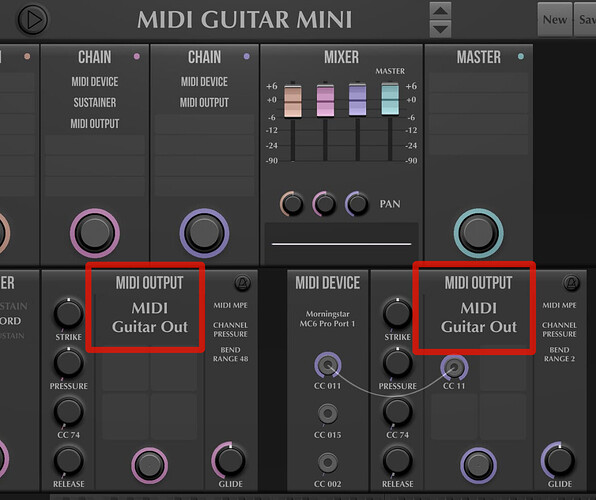Image resolution: width=596 pixels, height=500 pixels.
Task: Click the metronome icon on the left MIDI Output
Action: 242,283
